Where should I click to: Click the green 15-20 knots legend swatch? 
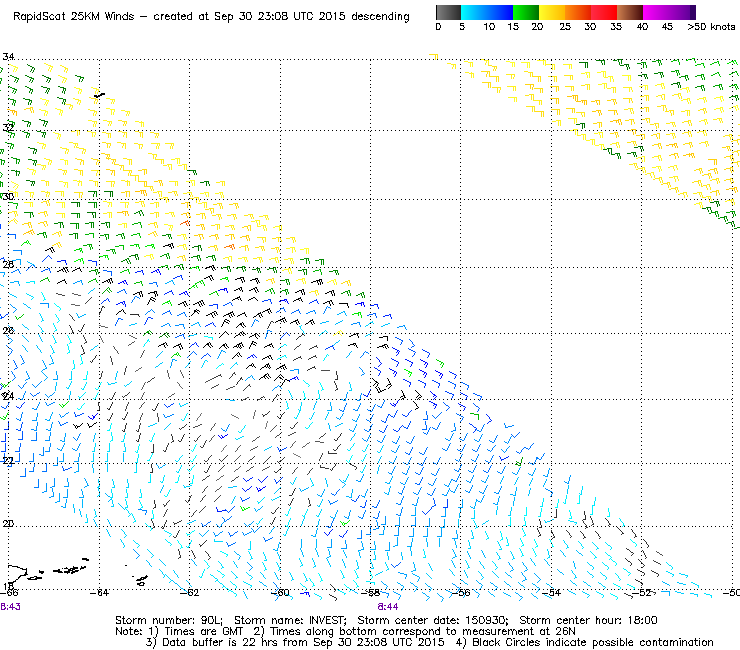pos(526,12)
